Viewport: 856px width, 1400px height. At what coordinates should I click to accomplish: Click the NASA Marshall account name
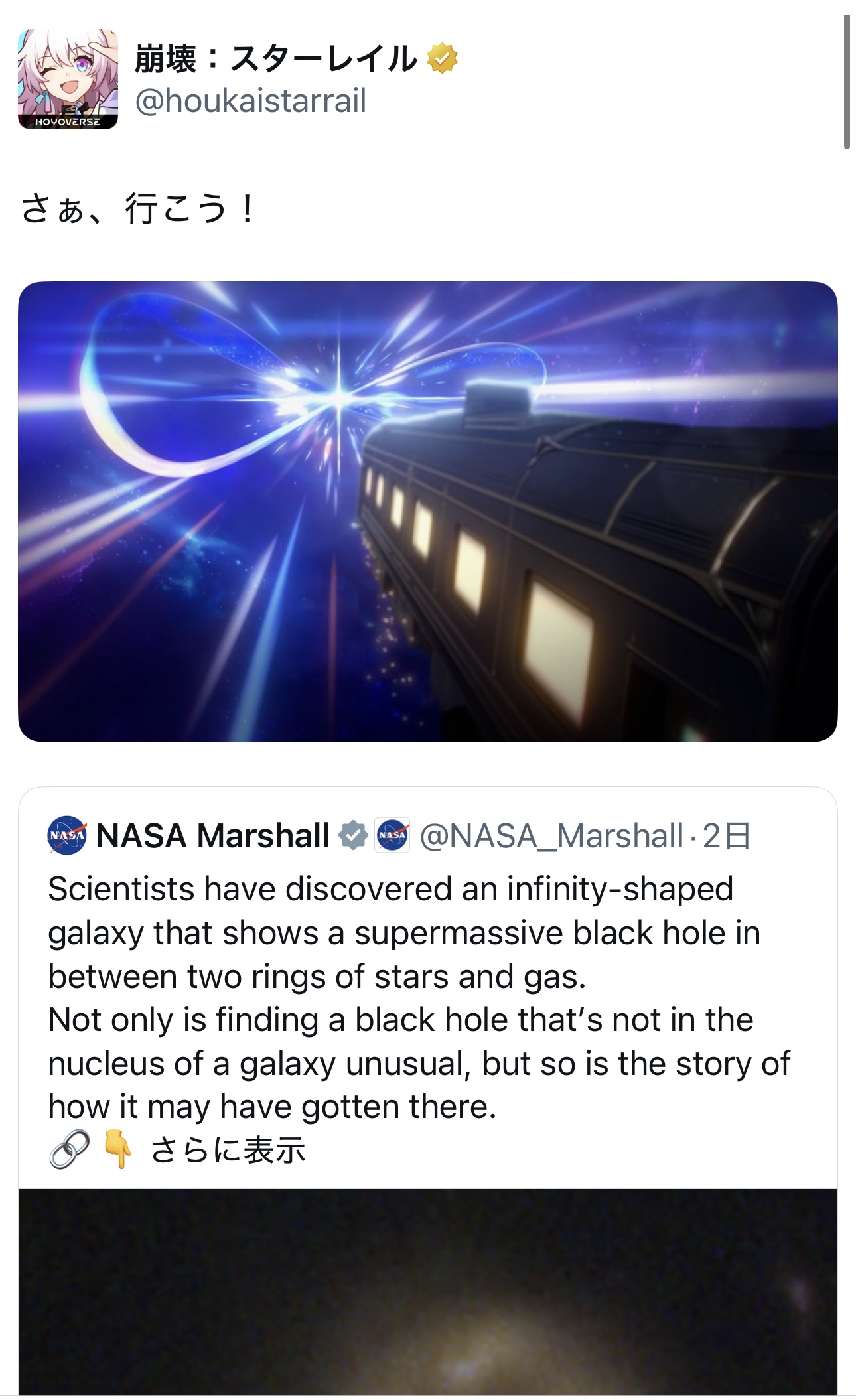(213, 835)
